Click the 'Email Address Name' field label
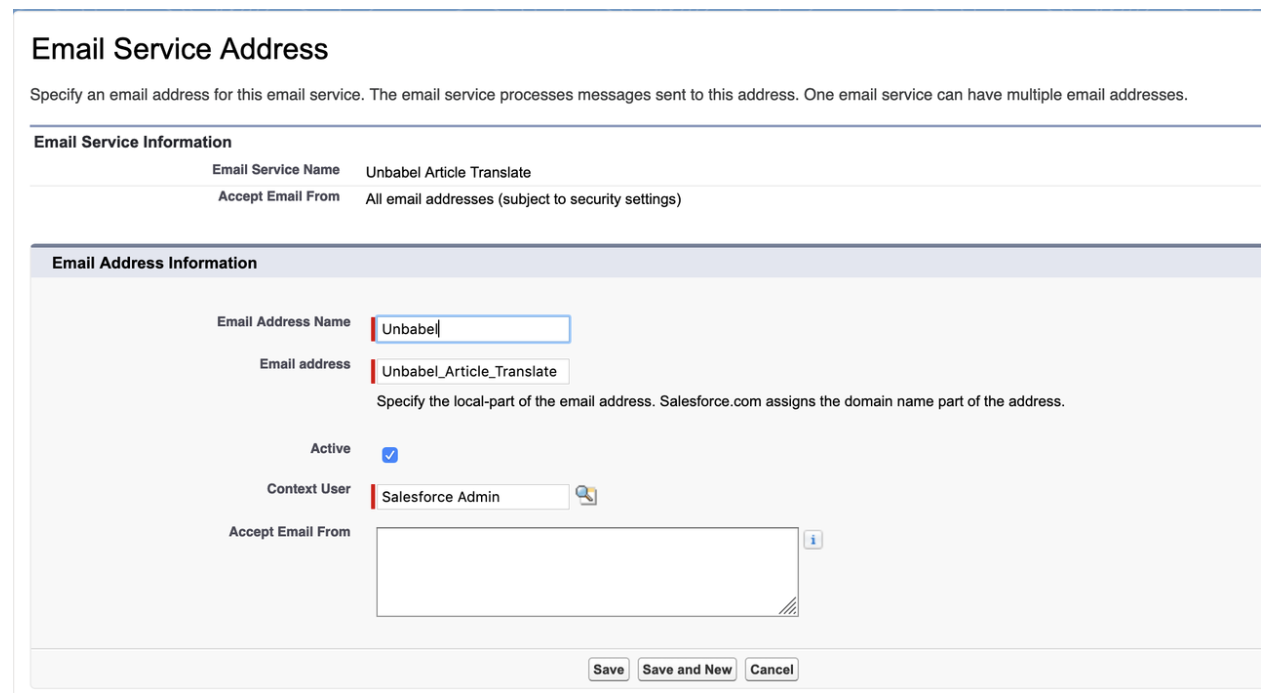1281x699 pixels. [284, 322]
